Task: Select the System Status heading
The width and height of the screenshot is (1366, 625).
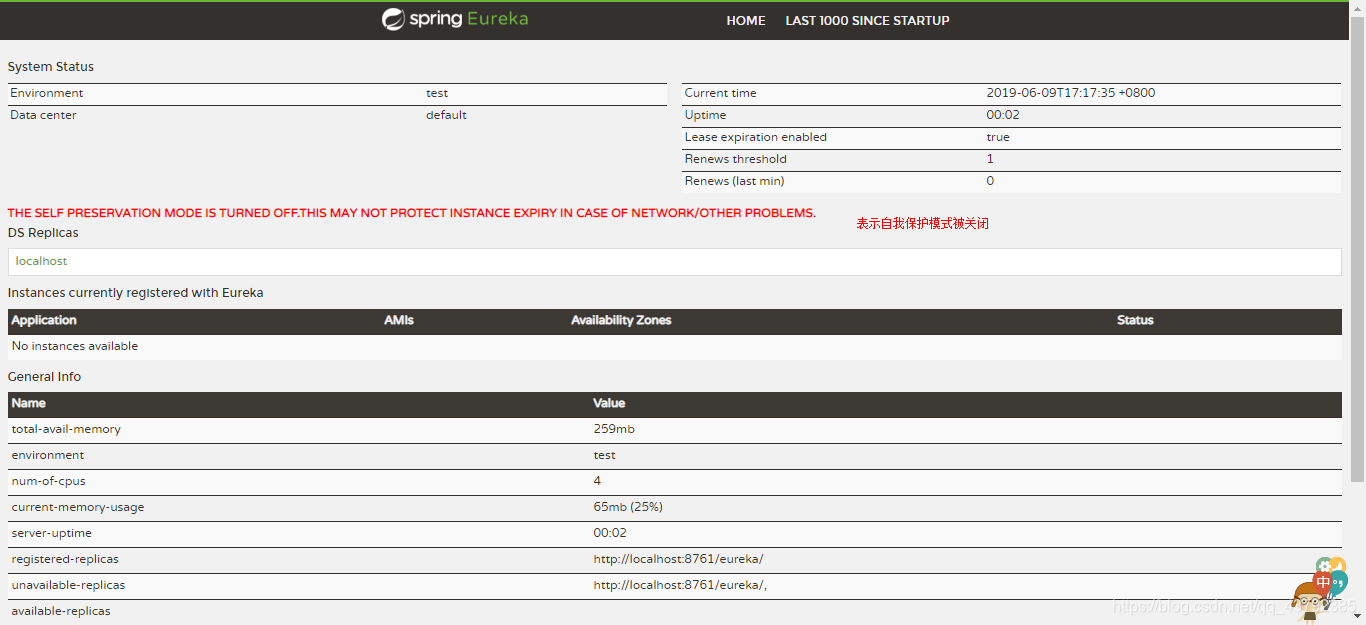Action: [x=51, y=67]
